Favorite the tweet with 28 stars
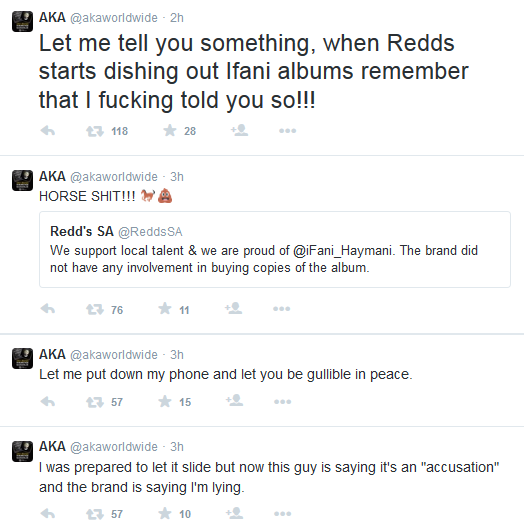 [x=170, y=130]
